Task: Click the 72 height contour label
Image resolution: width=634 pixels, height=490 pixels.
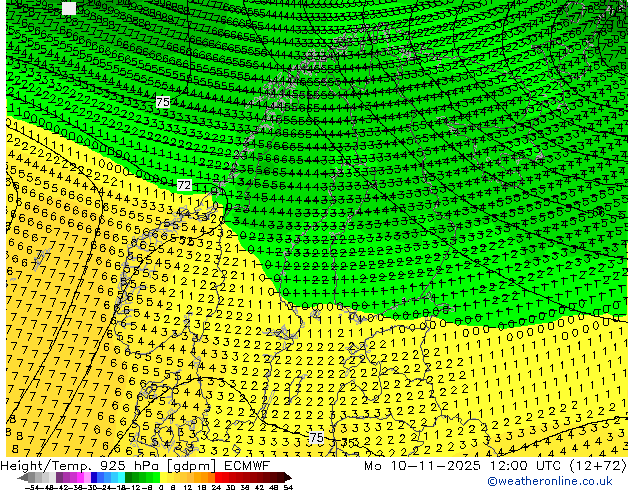Action: pyautogui.click(x=184, y=186)
